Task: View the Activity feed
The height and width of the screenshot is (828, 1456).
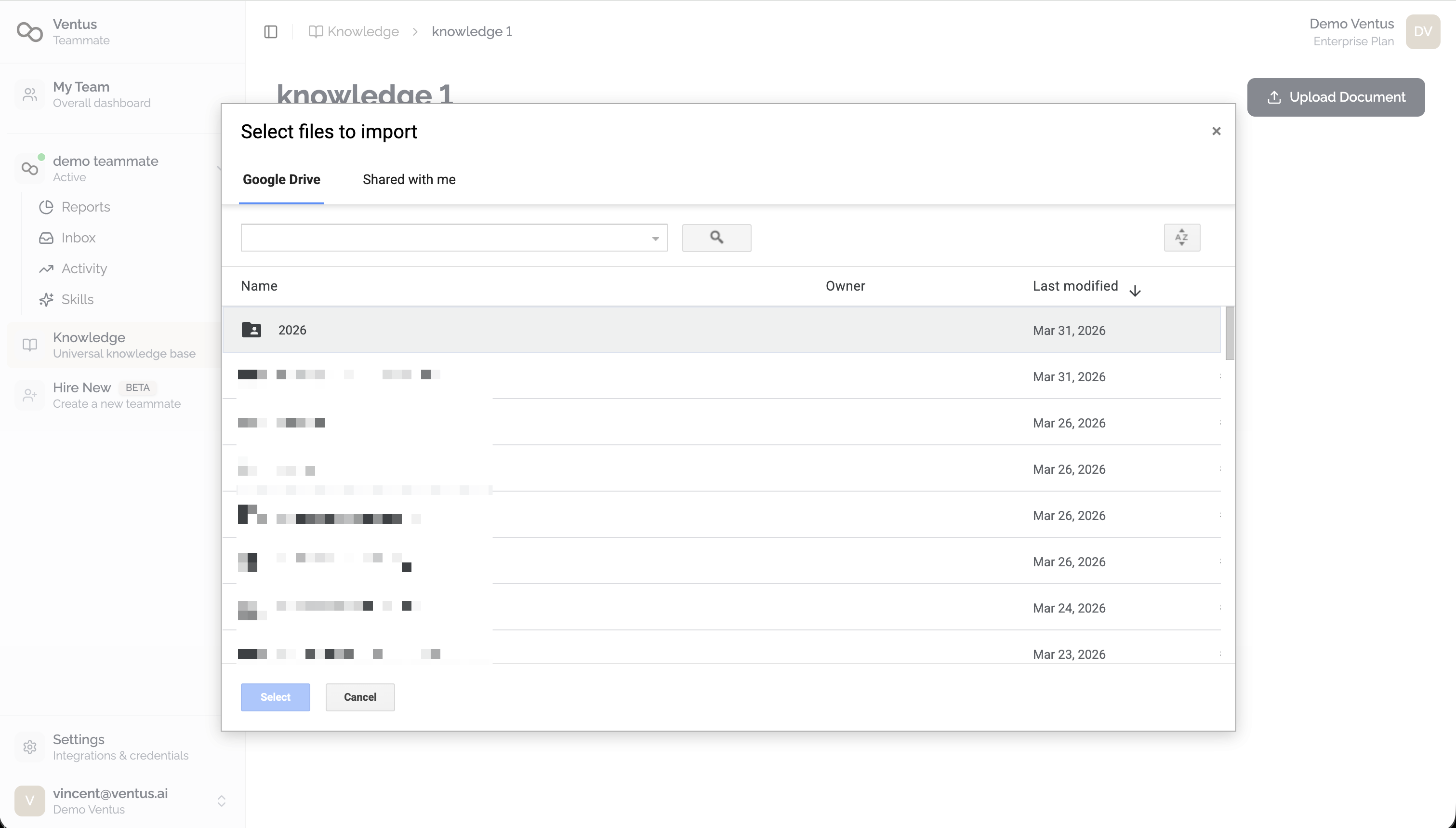Action: (84, 268)
